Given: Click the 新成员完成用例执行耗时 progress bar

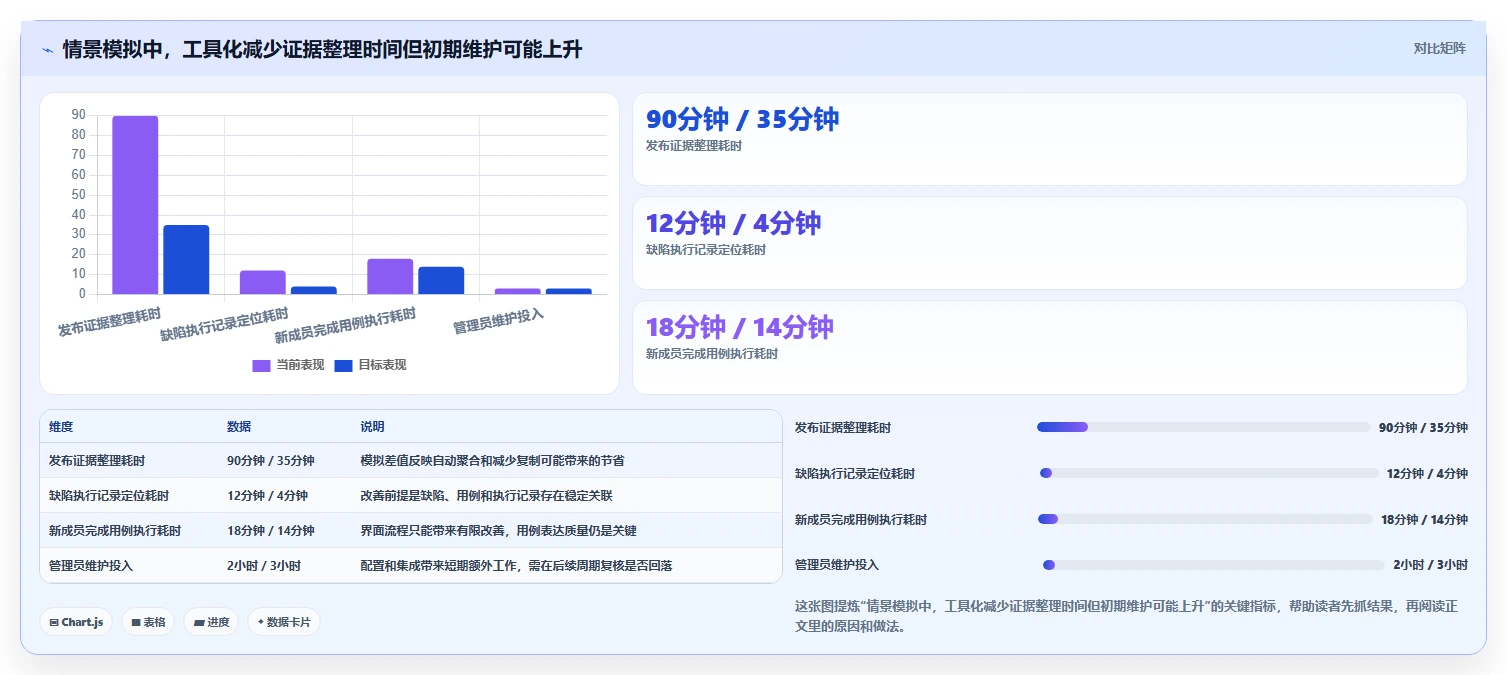Looking at the screenshot, I should click(x=1205, y=519).
